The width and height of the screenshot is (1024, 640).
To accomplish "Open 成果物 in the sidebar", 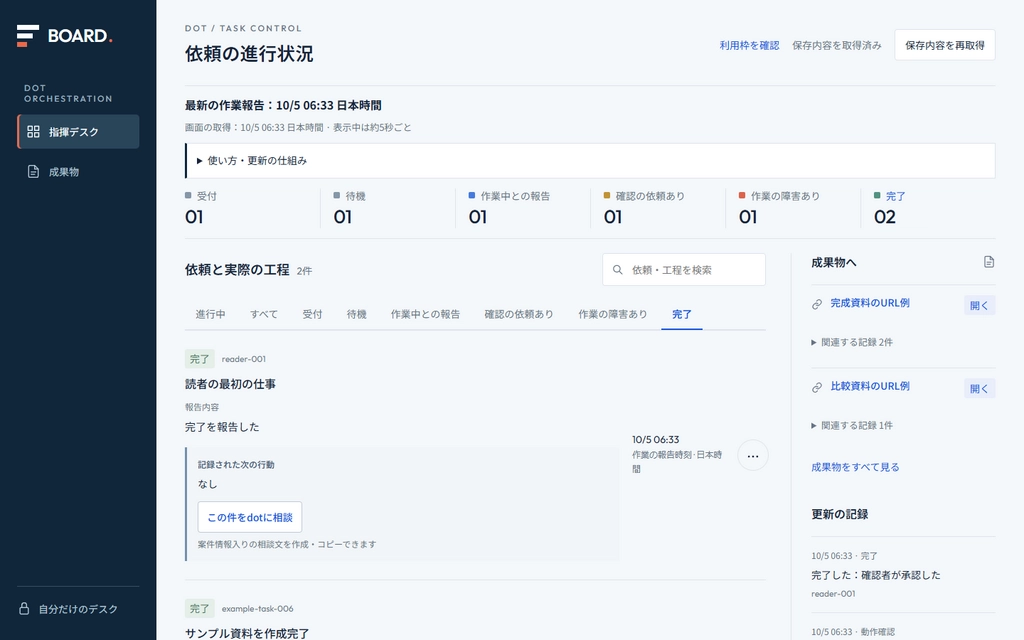I will coord(78,172).
